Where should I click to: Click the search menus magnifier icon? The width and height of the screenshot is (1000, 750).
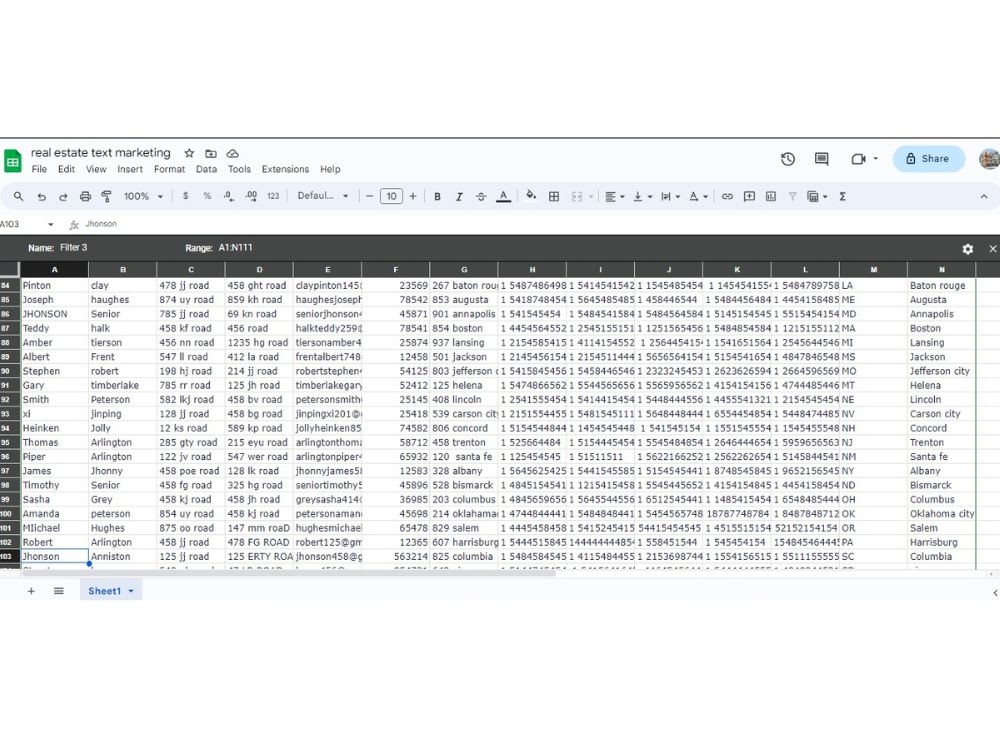(18, 196)
